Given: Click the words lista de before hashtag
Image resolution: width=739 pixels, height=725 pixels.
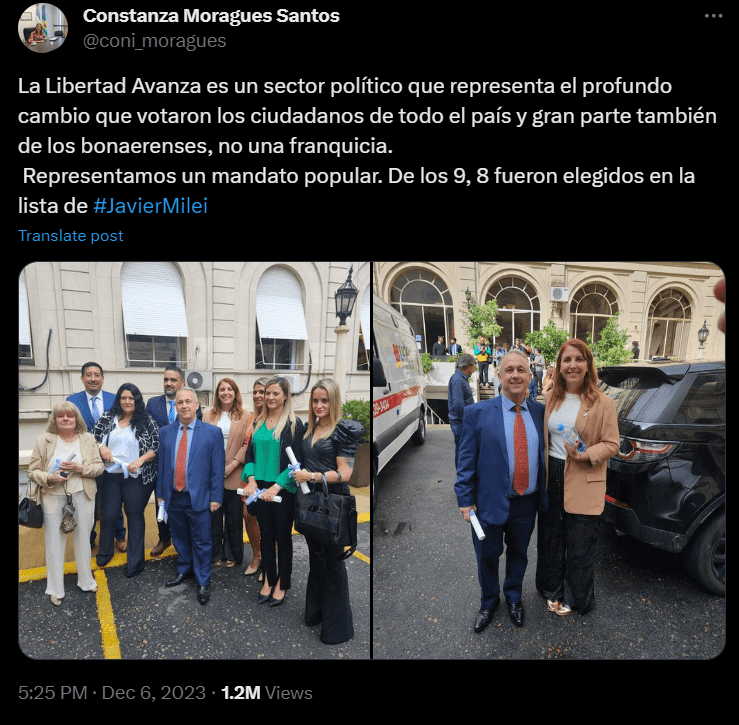Looking at the screenshot, I should (53, 206).
